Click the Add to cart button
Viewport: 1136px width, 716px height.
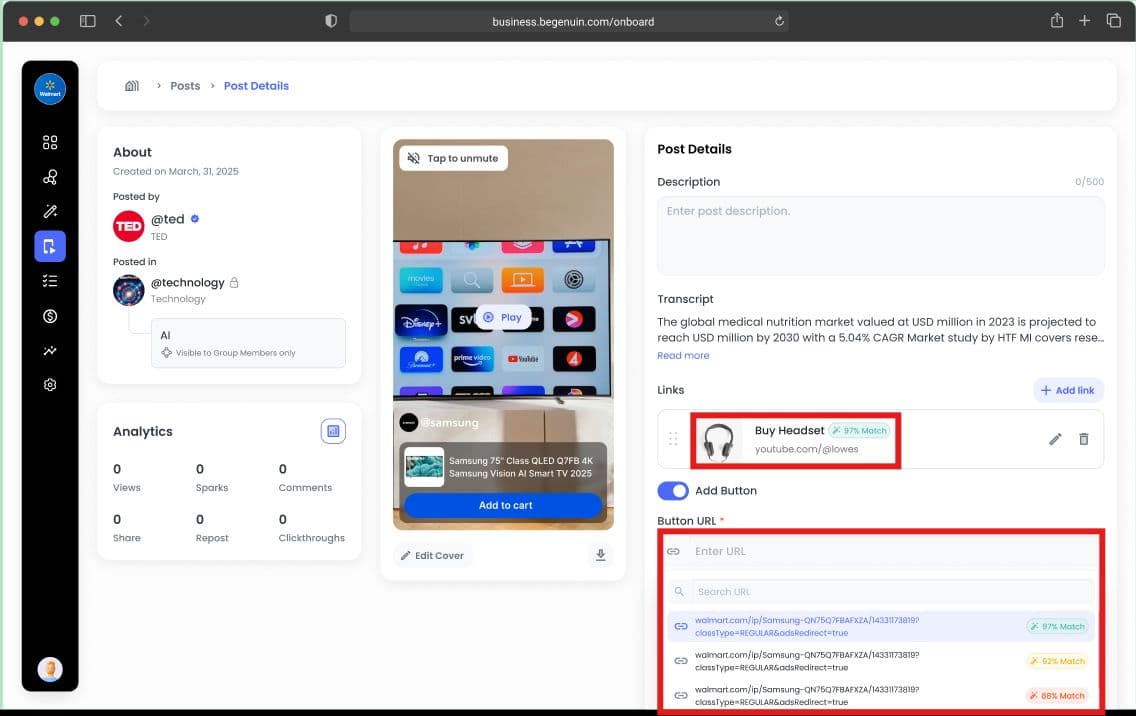pyautogui.click(x=504, y=505)
